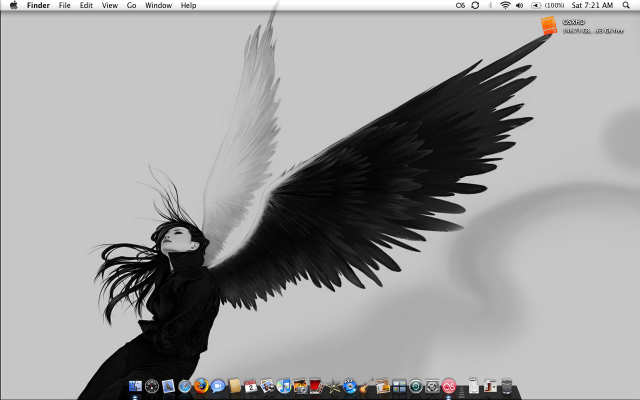Open Last.fm menu bar extra
The width and height of the screenshot is (640, 400).
coord(460,5)
